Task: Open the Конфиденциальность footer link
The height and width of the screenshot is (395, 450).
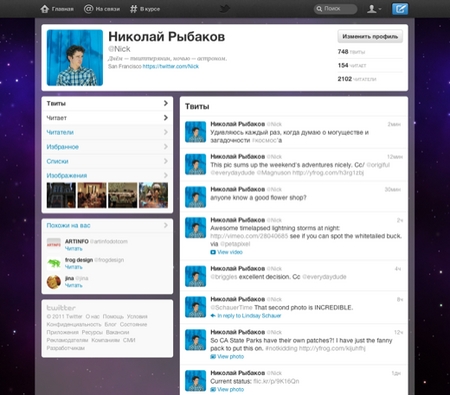Action: 74,324
